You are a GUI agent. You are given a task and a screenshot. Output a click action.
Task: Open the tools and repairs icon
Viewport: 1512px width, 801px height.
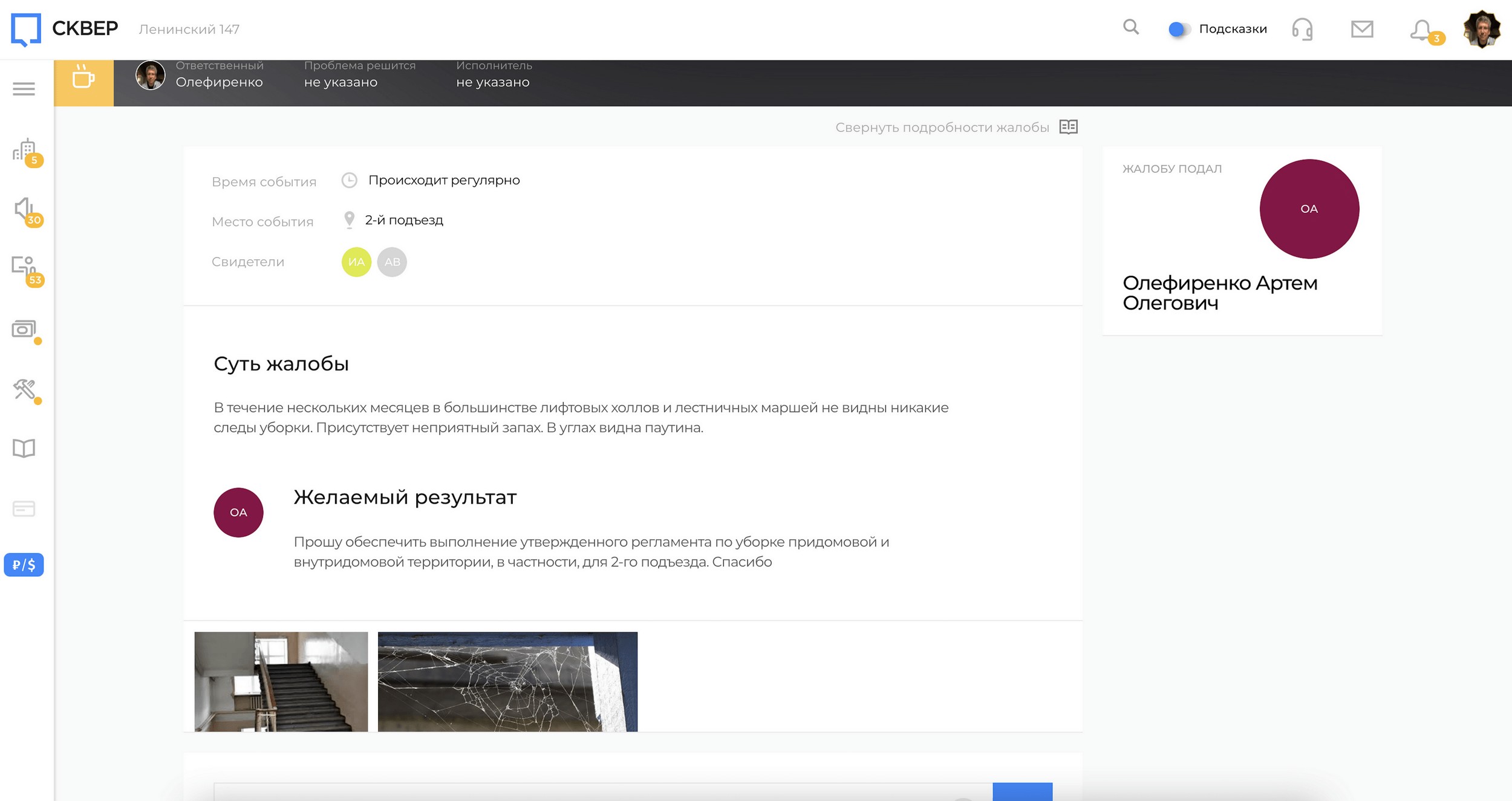pyautogui.click(x=25, y=389)
